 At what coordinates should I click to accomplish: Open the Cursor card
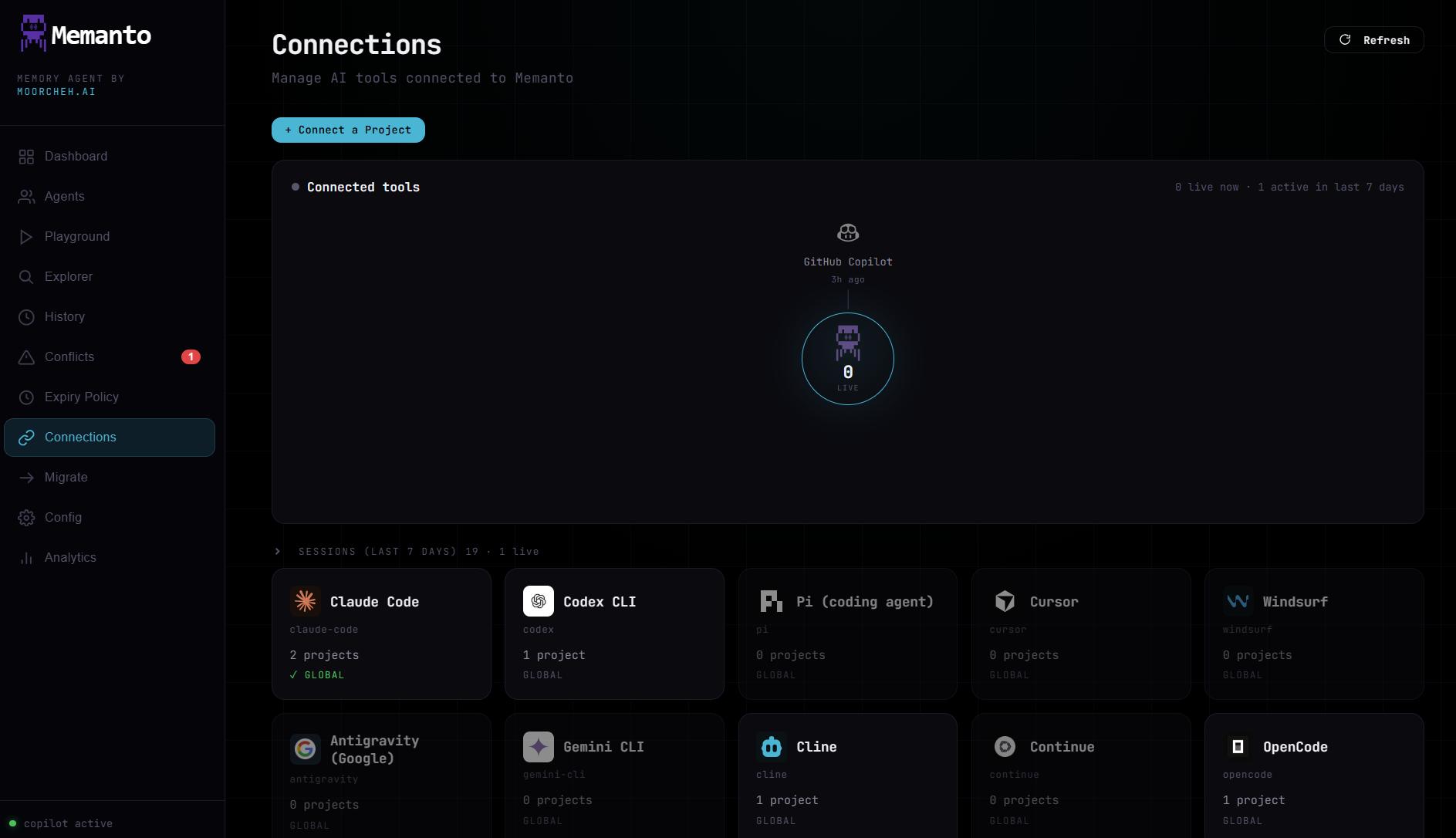pos(1081,634)
